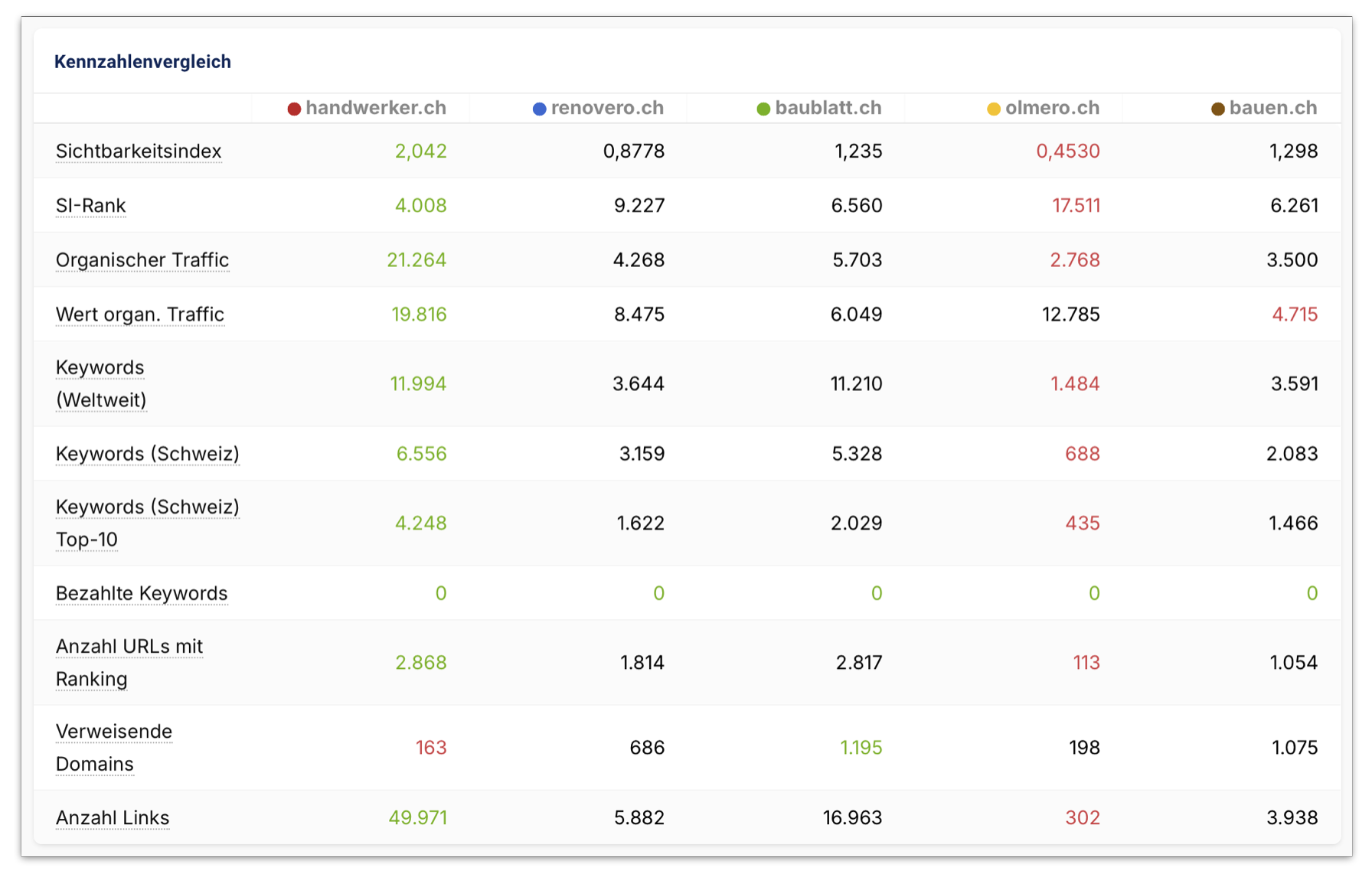Open the Verweisende Domains metric label
Screen dimensions: 1372x874
tap(114, 748)
